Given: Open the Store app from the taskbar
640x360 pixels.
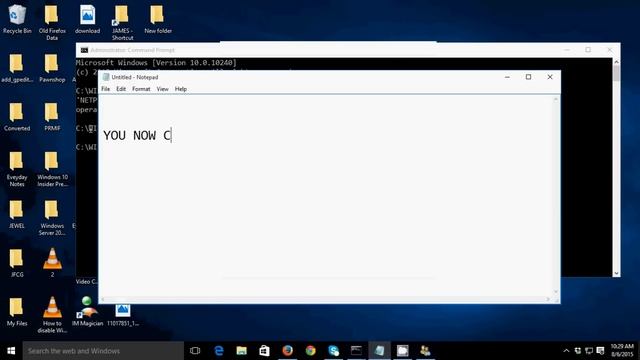Looking at the screenshot, I should 264,351.
